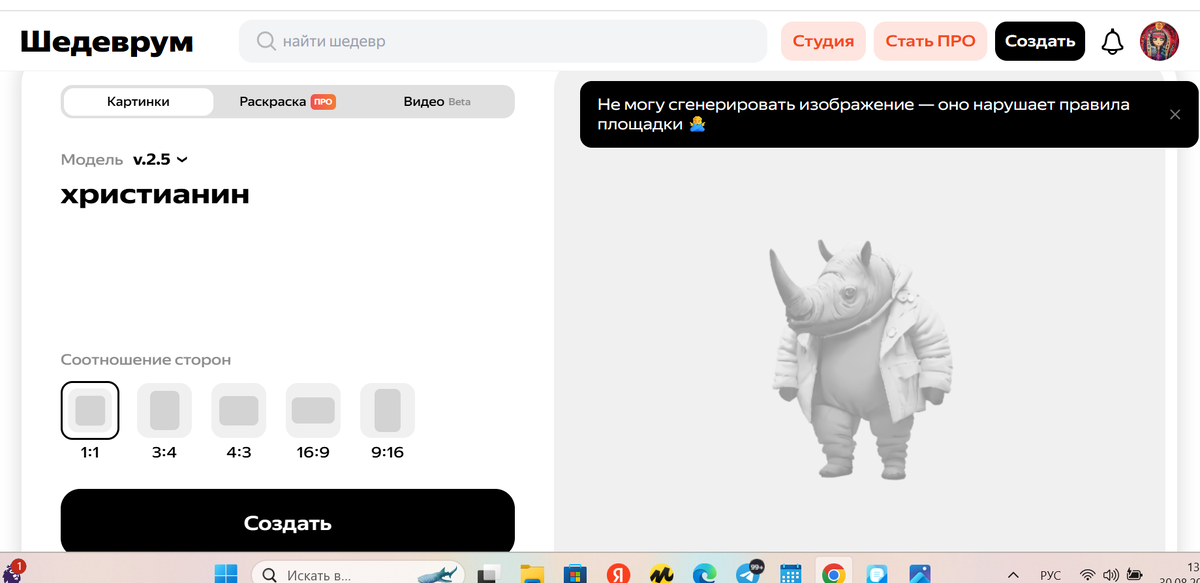Switch to the Раскраска tab
The width and height of the screenshot is (1200, 583).
[x=287, y=102]
